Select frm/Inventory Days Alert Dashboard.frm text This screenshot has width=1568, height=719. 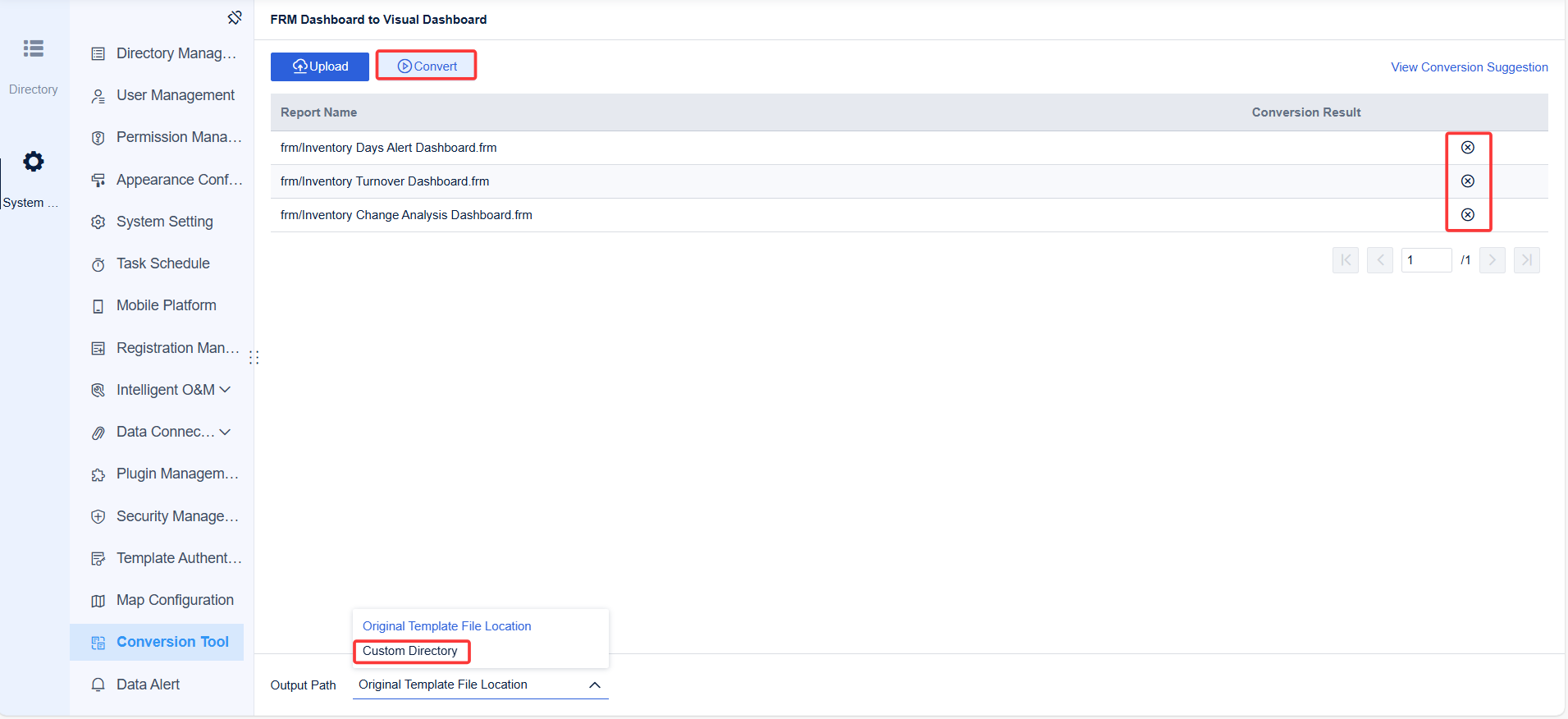(389, 148)
